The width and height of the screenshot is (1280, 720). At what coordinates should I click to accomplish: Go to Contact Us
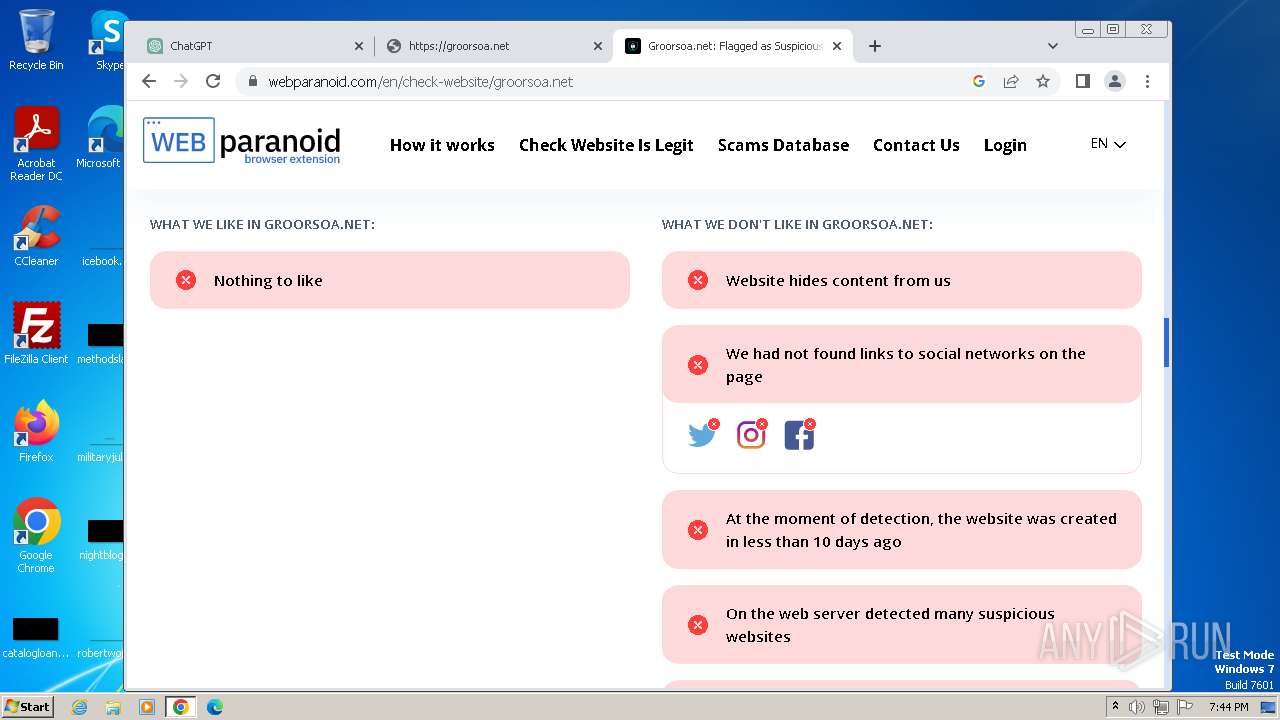click(916, 145)
